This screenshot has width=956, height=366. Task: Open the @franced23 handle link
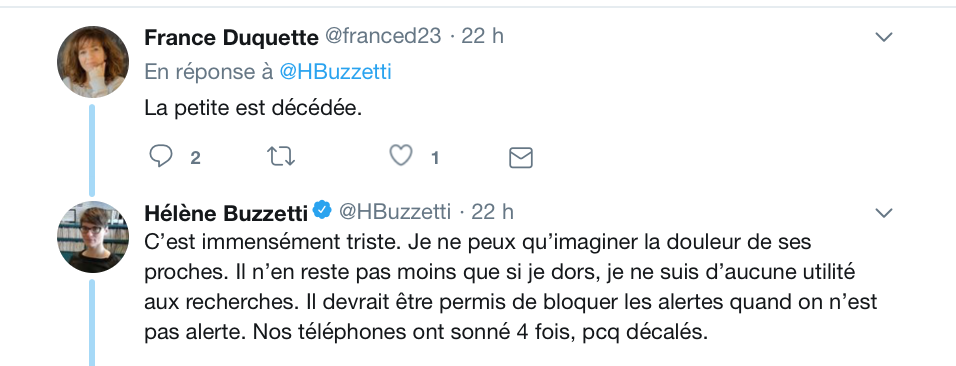(382, 37)
